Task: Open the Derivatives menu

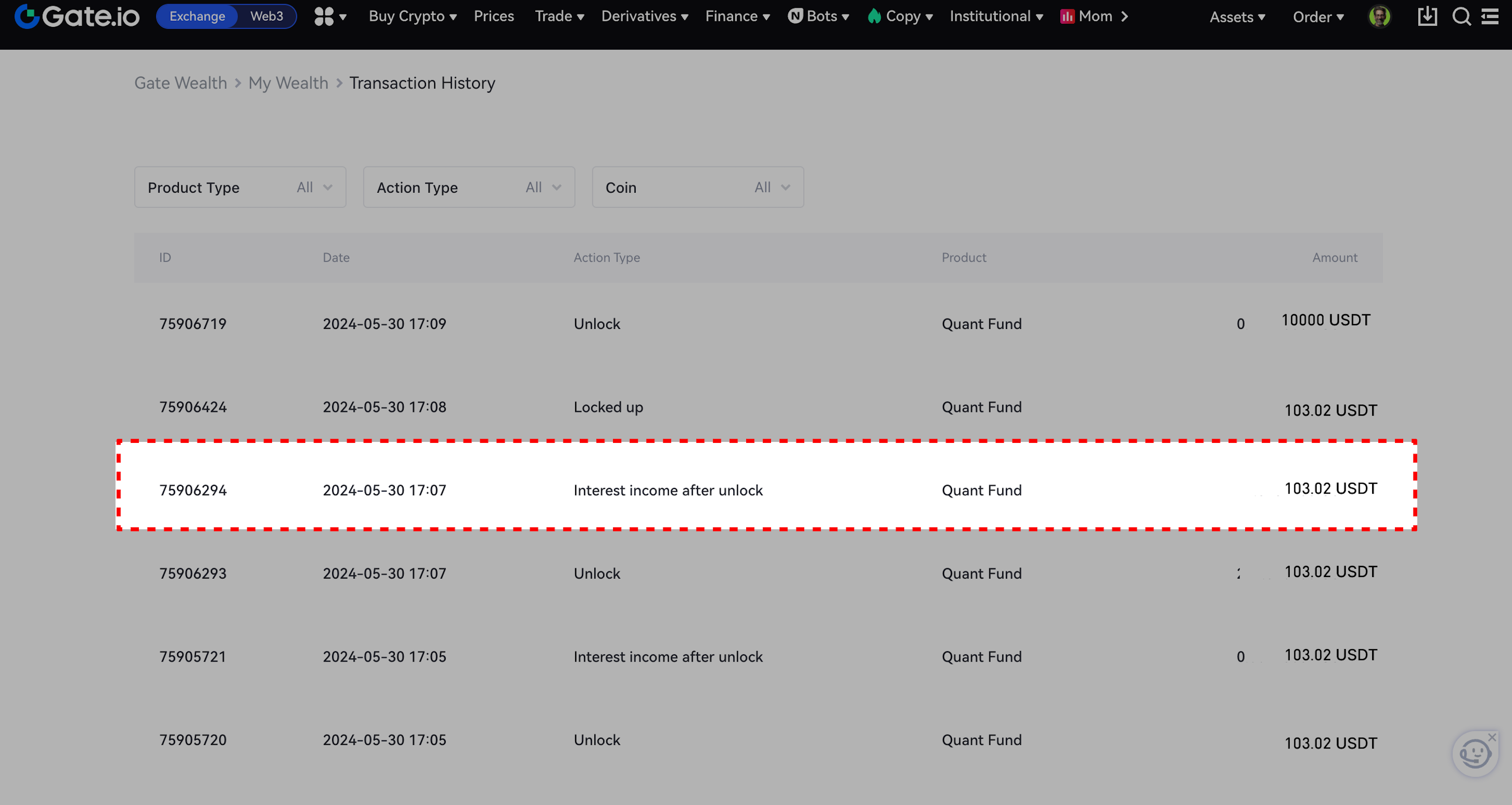Action: point(645,17)
